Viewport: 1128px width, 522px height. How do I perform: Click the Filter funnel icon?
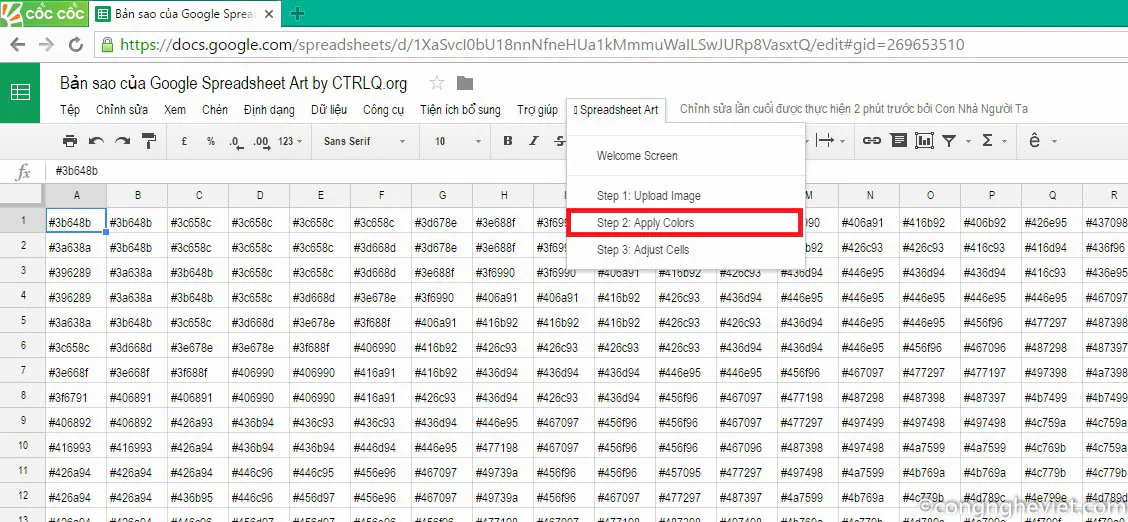pos(950,141)
